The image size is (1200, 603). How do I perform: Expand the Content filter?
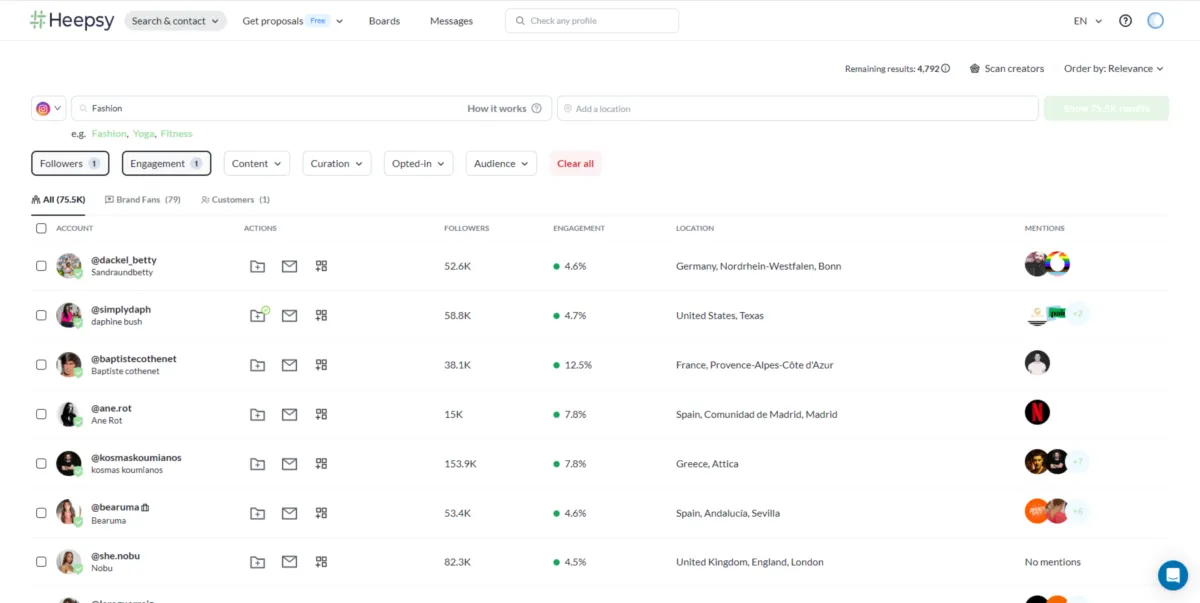pyautogui.click(x=257, y=164)
